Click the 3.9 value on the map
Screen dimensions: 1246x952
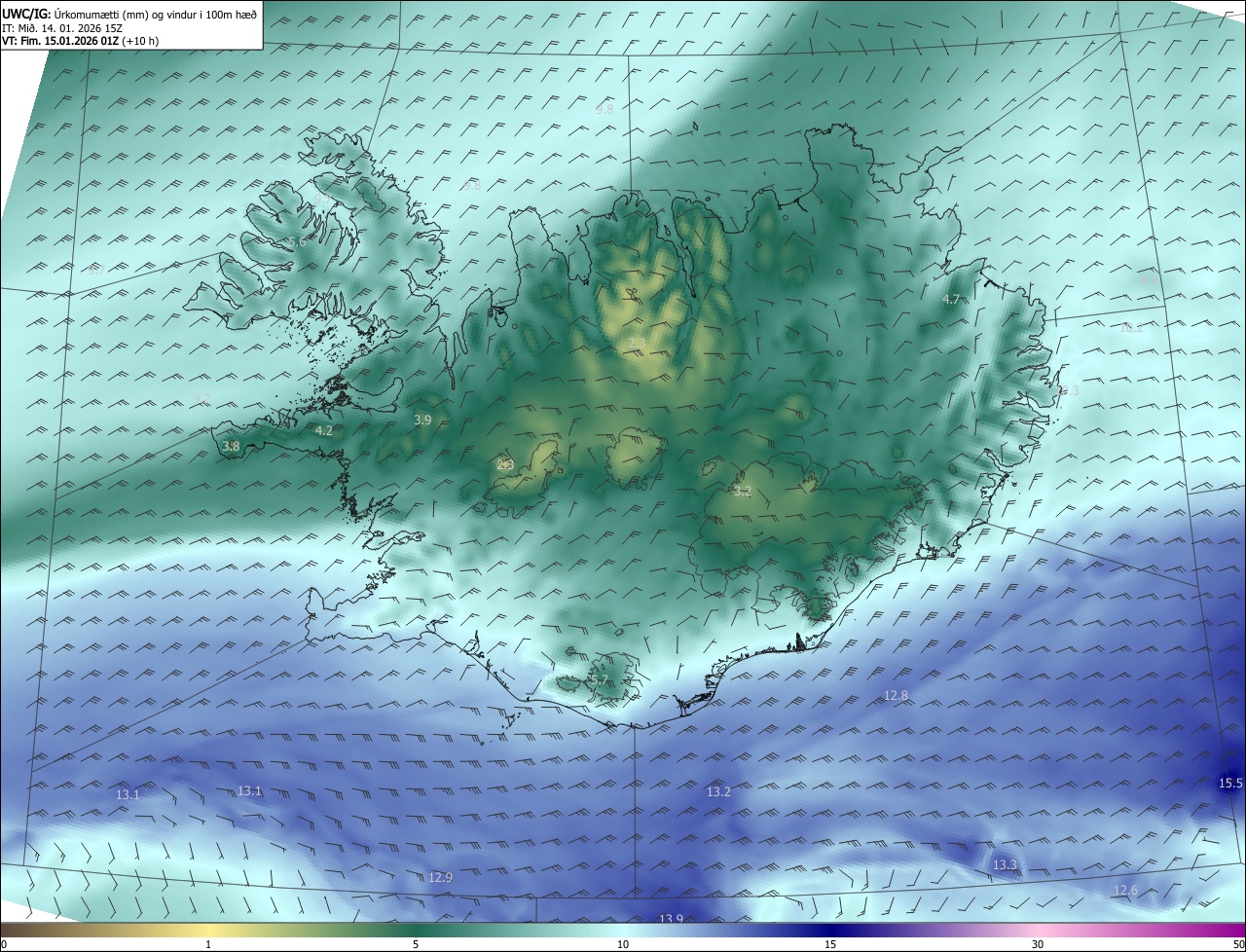[x=422, y=421]
